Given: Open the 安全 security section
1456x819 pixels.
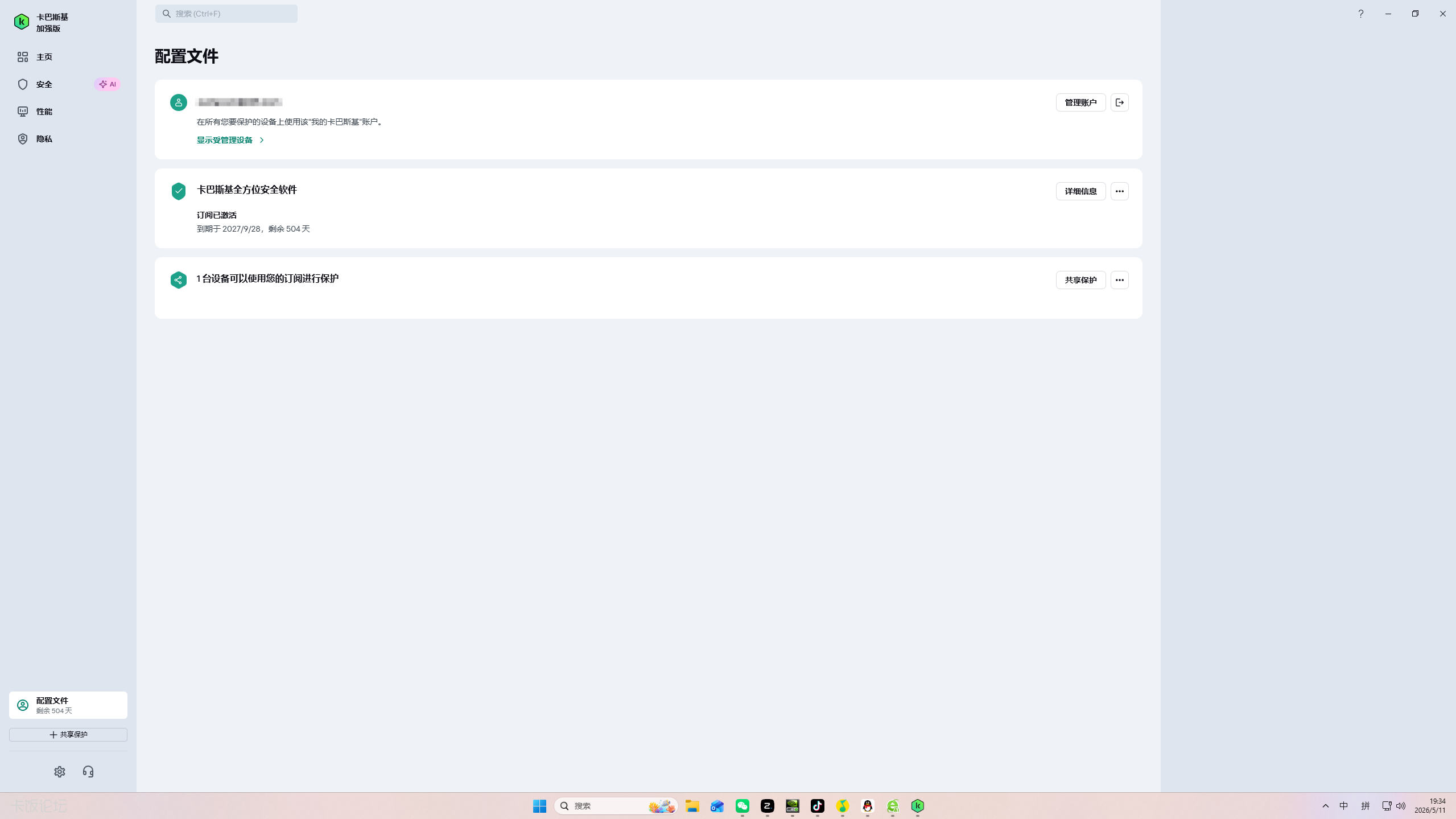Looking at the screenshot, I should tap(68, 84).
